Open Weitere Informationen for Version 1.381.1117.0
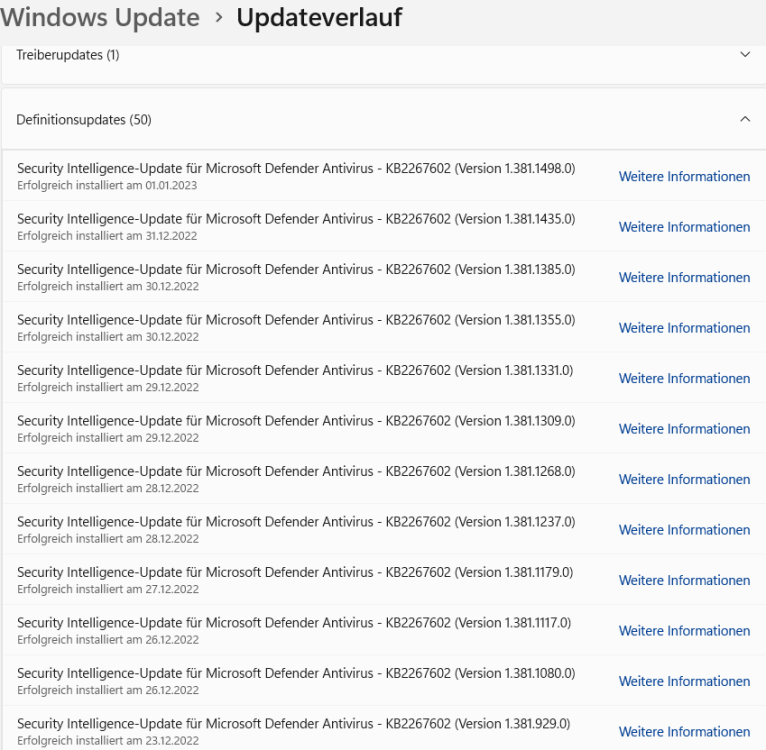This screenshot has width=766, height=750. [x=684, y=631]
